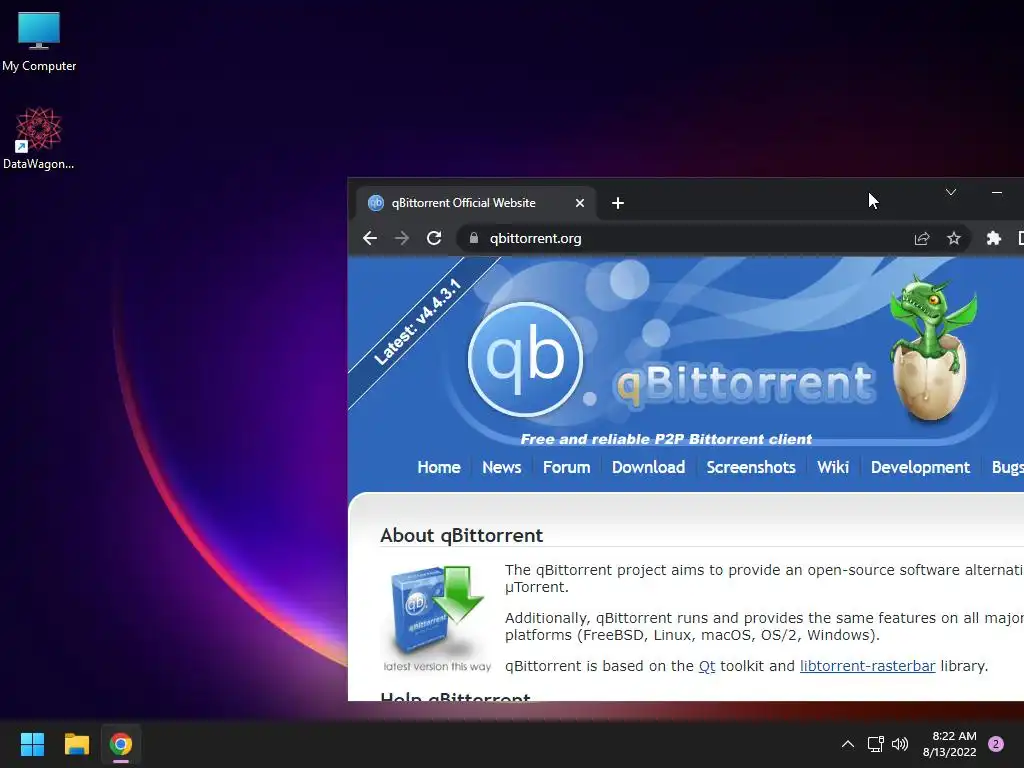The image size is (1024, 768).
Task: Open the Chrome extensions puzzle icon
Action: [993, 238]
